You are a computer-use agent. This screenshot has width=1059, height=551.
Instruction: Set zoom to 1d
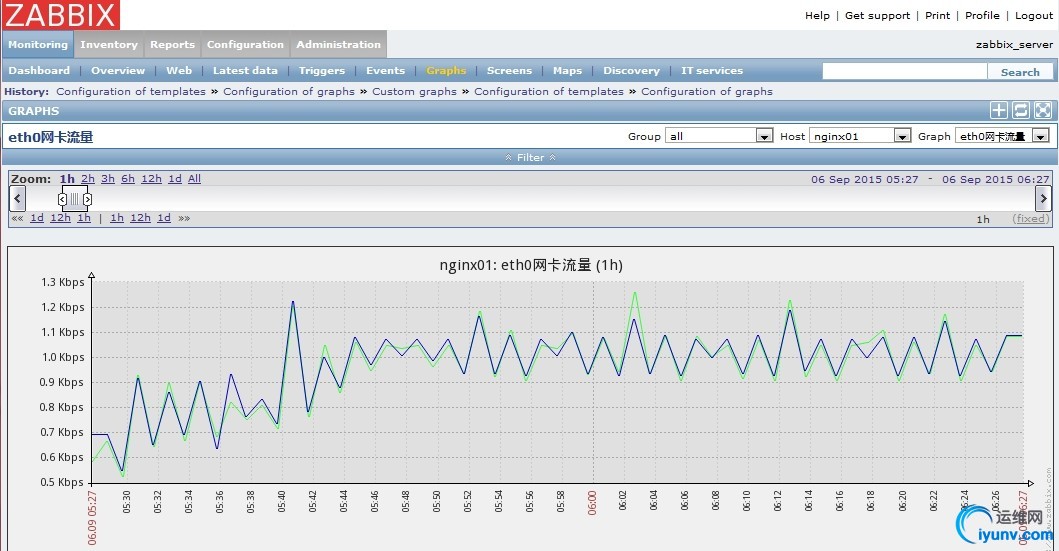[175, 179]
